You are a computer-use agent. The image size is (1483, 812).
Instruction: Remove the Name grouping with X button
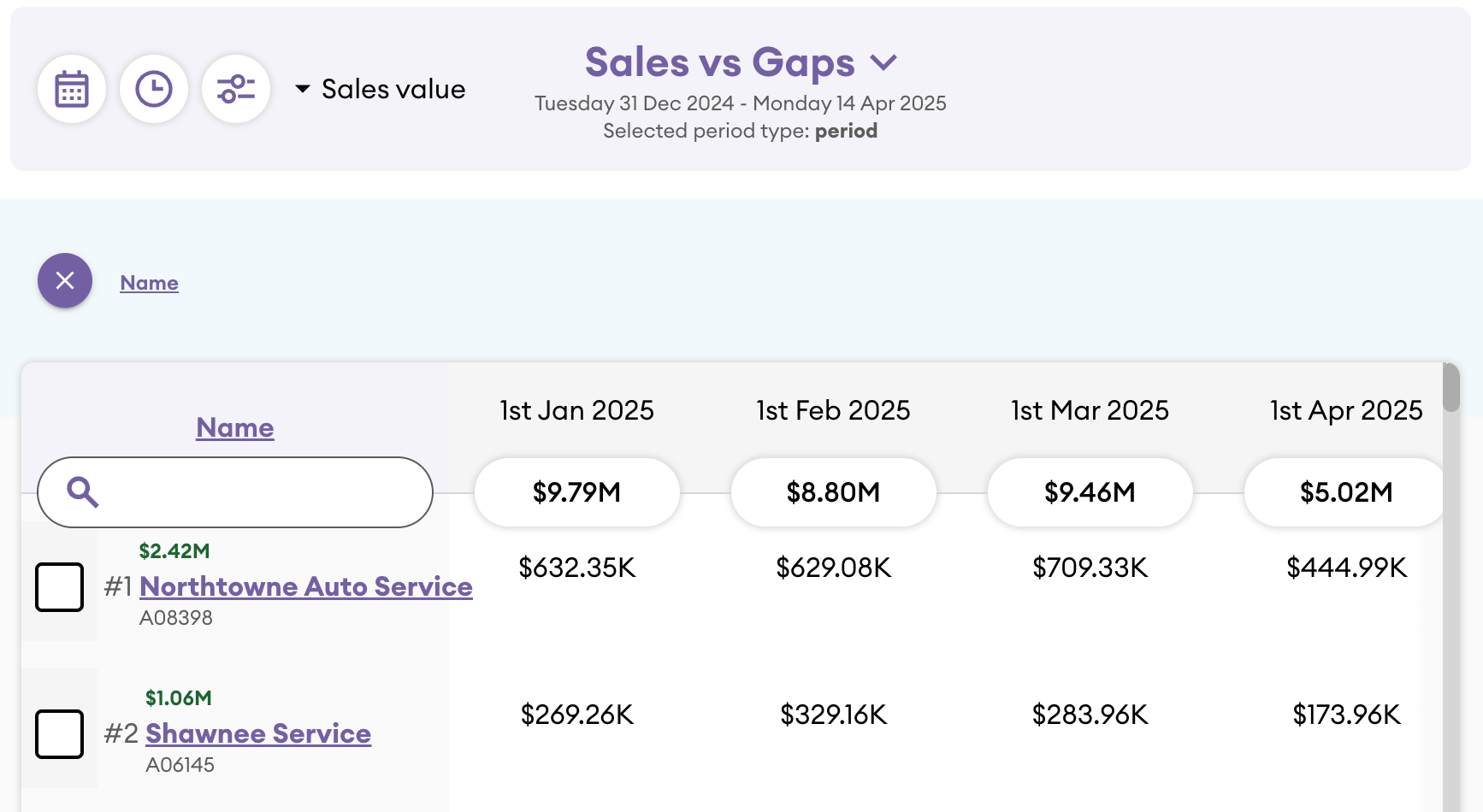pyautogui.click(x=65, y=280)
